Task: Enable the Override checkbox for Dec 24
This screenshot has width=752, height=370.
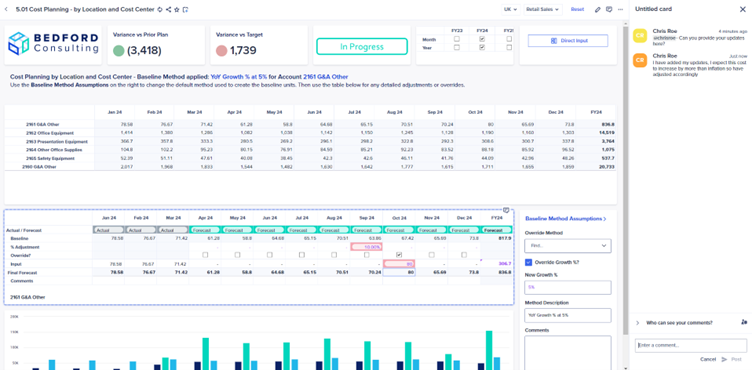Action: click(464, 255)
